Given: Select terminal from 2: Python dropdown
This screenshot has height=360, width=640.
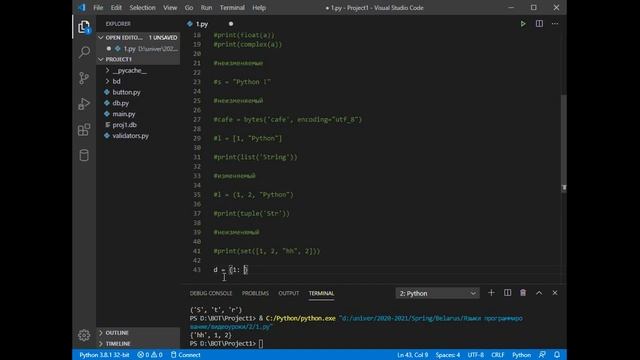Looking at the screenshot, I should pos(437,293).
